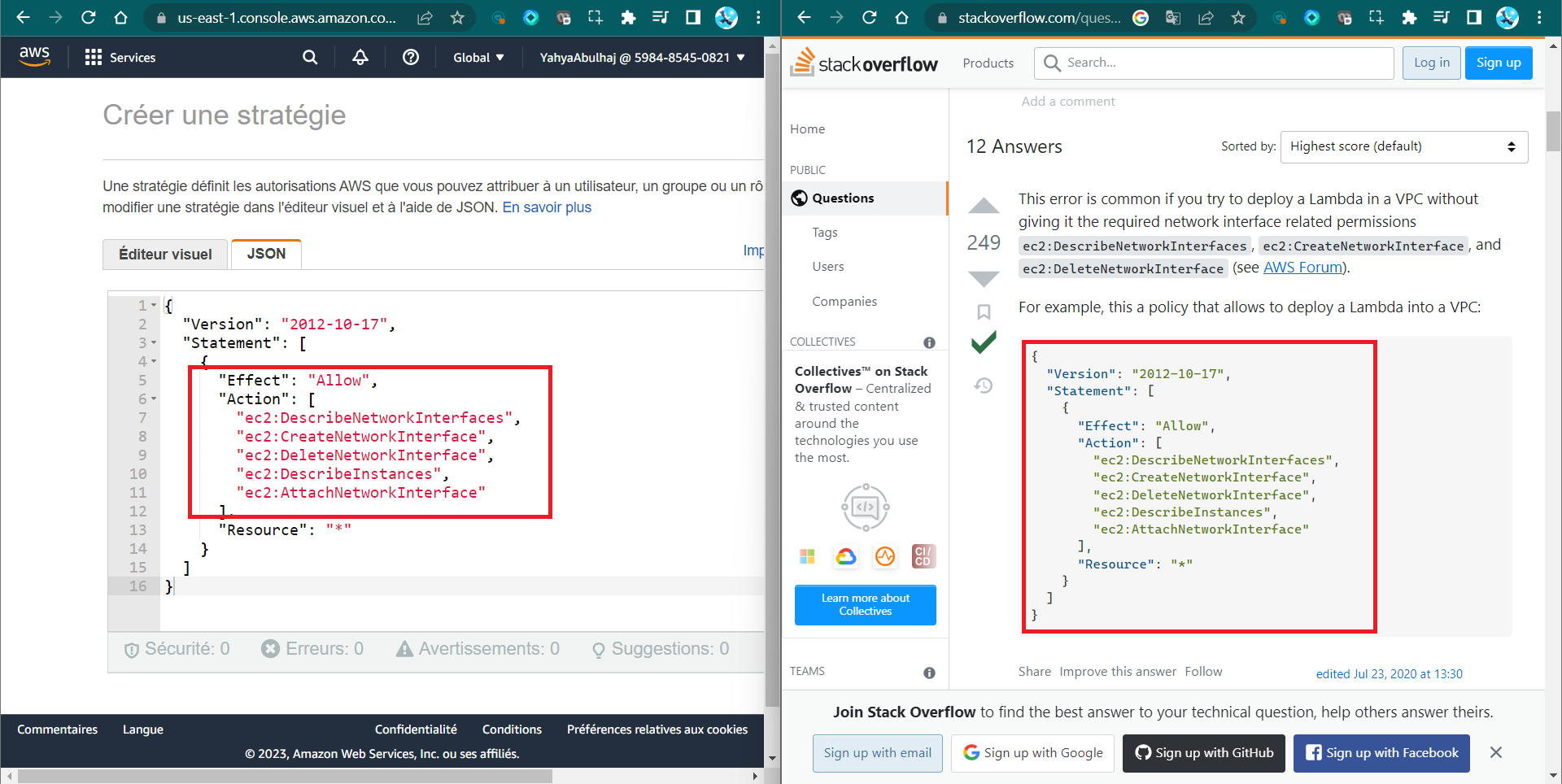Click Sign up with GitHub button
1562x784 pixels.
click(x=1204, y=753)
